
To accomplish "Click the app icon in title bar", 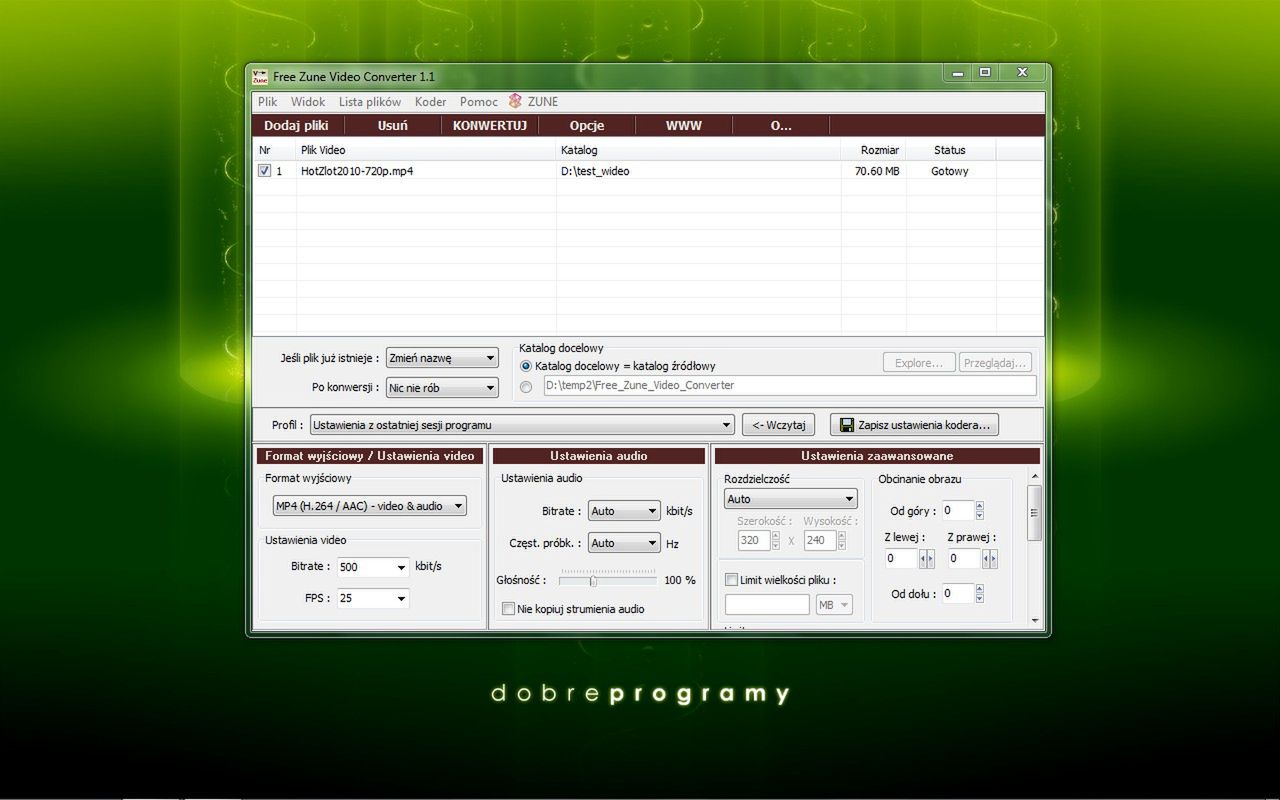I will click(260, 76).
